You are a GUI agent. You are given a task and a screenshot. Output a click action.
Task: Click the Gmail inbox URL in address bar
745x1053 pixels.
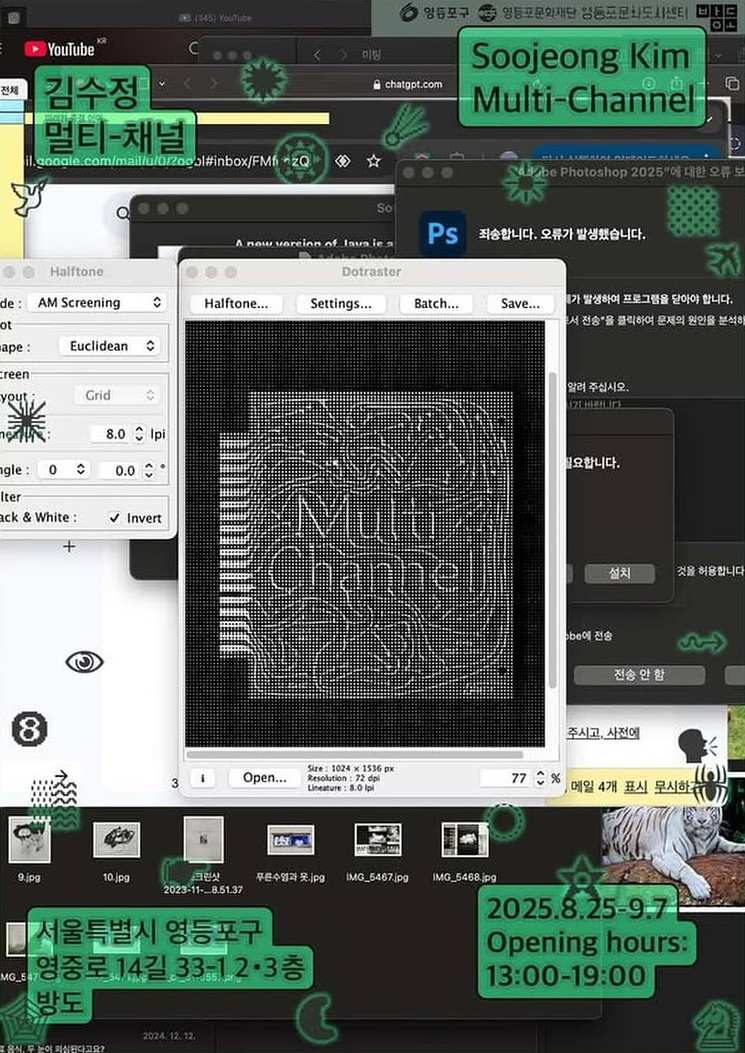click(168, 161)
